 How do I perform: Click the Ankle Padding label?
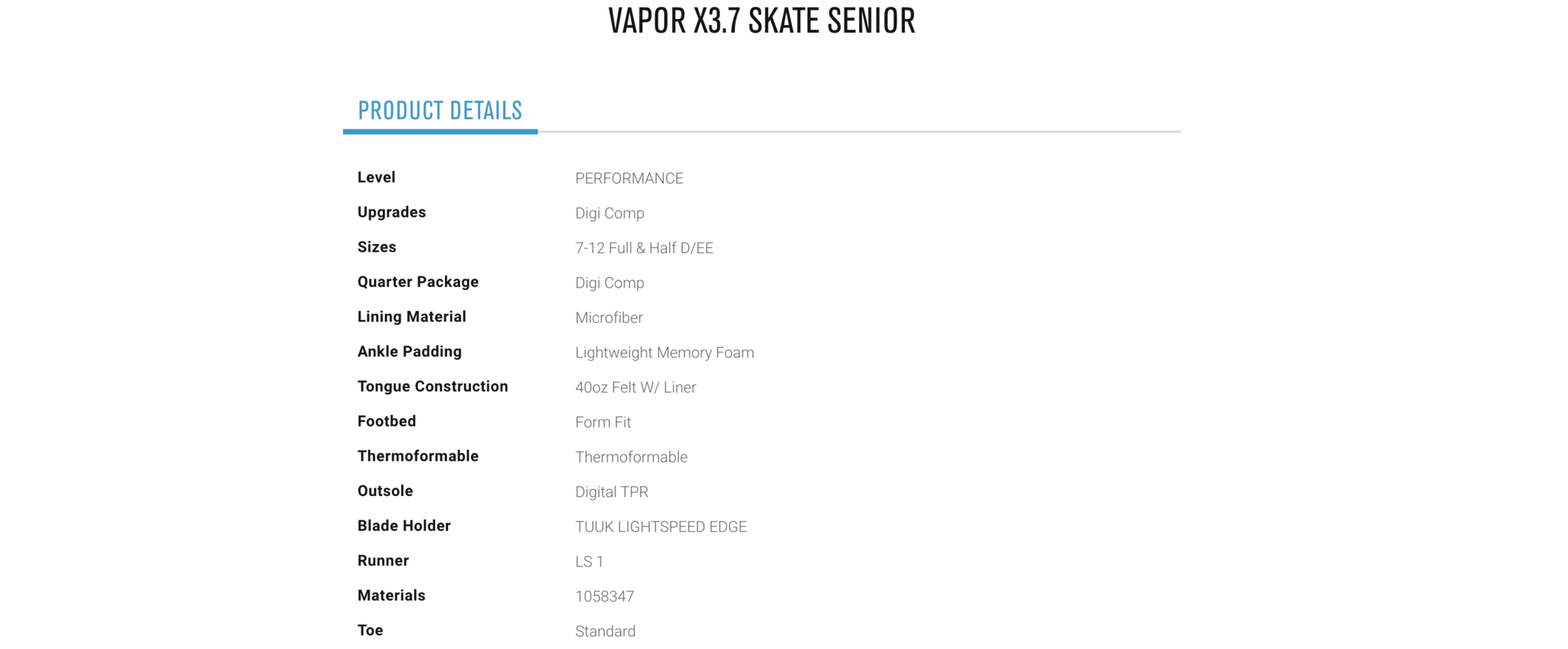410,352
